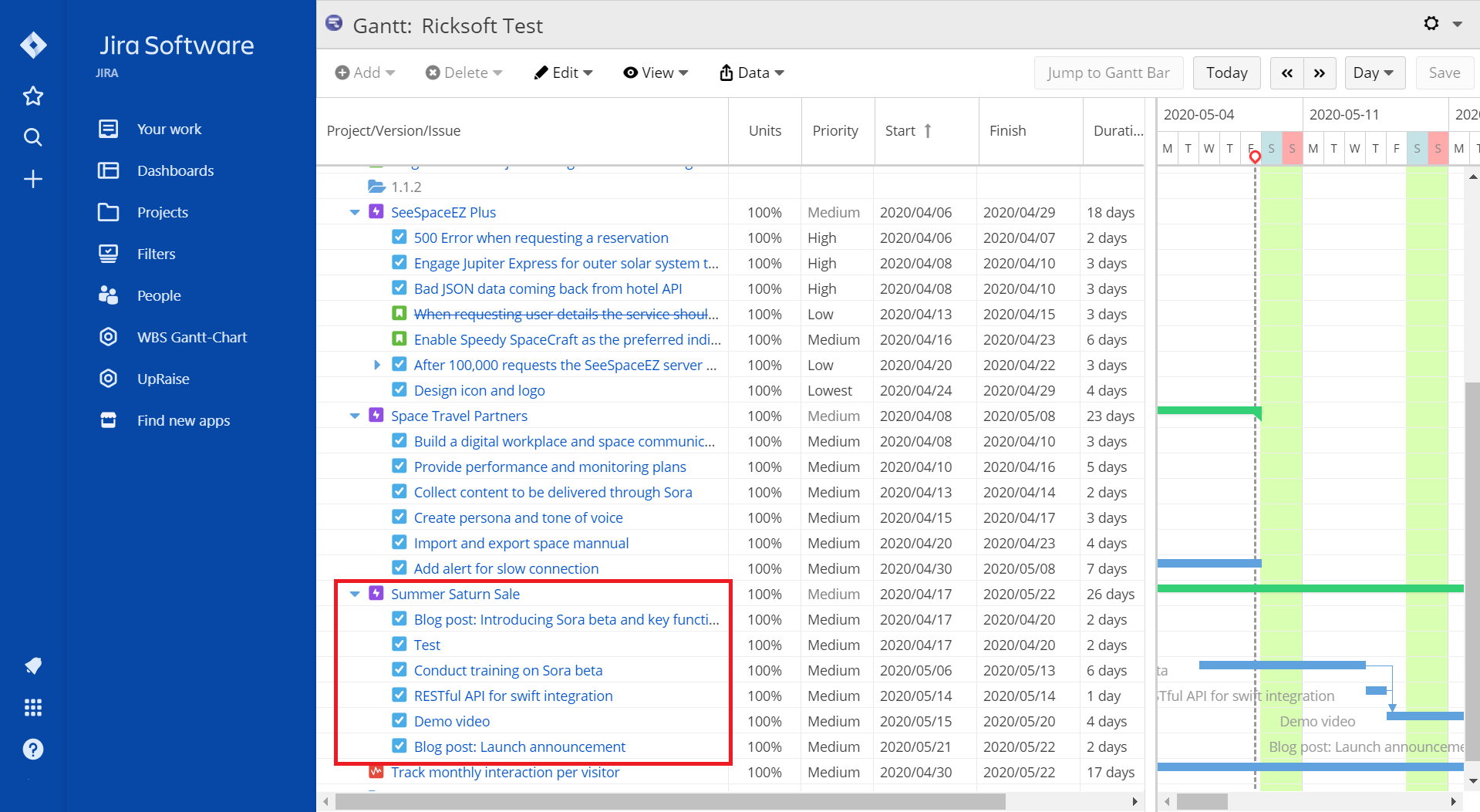Open the settings gear menu
Screen dimensions: 1480x812
pyautogui.click(x=1431, y=24)
